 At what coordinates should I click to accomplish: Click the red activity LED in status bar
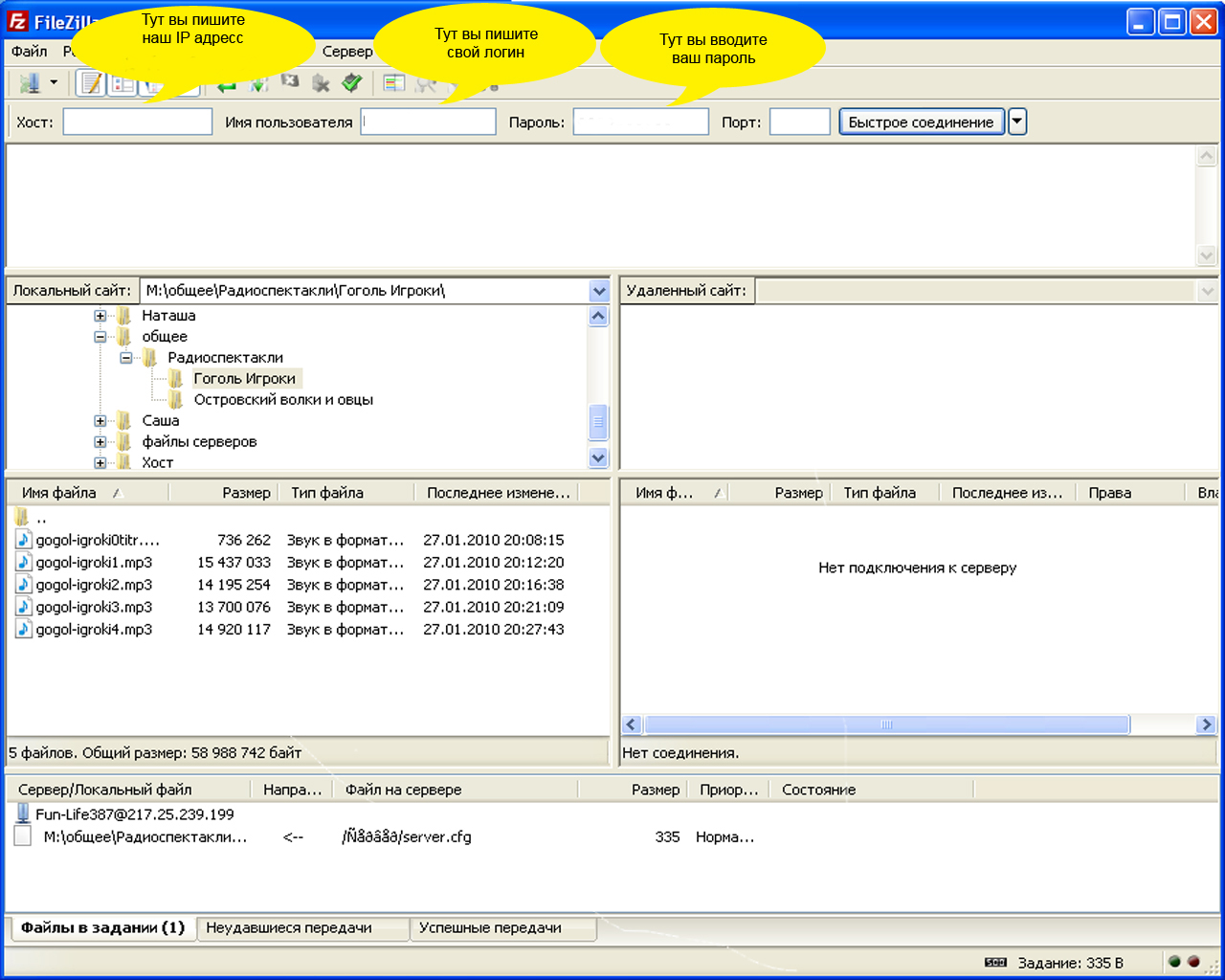click(x=1193, y=962)
